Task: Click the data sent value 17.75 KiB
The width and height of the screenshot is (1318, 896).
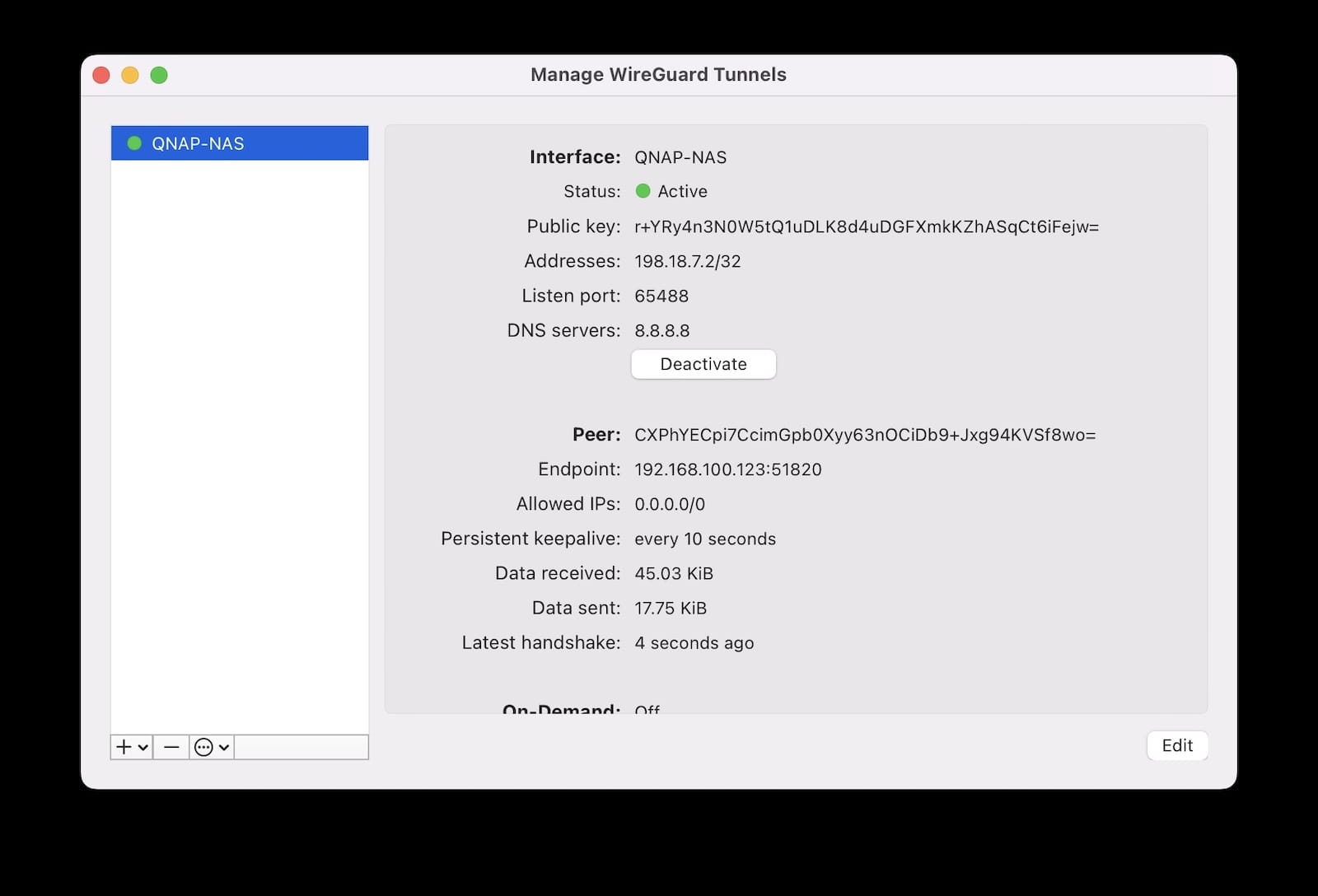Action: [671, 608]
